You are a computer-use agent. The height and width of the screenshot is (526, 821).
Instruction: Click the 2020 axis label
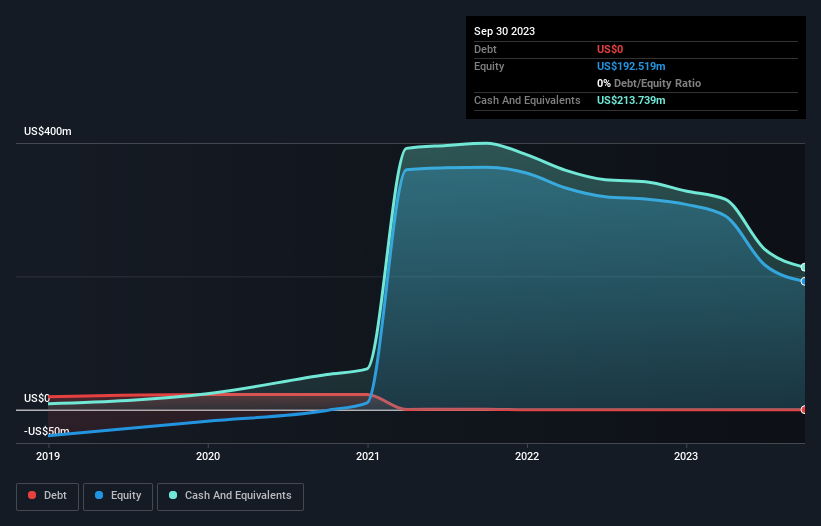pyautogui.click(x=208, y=456)
